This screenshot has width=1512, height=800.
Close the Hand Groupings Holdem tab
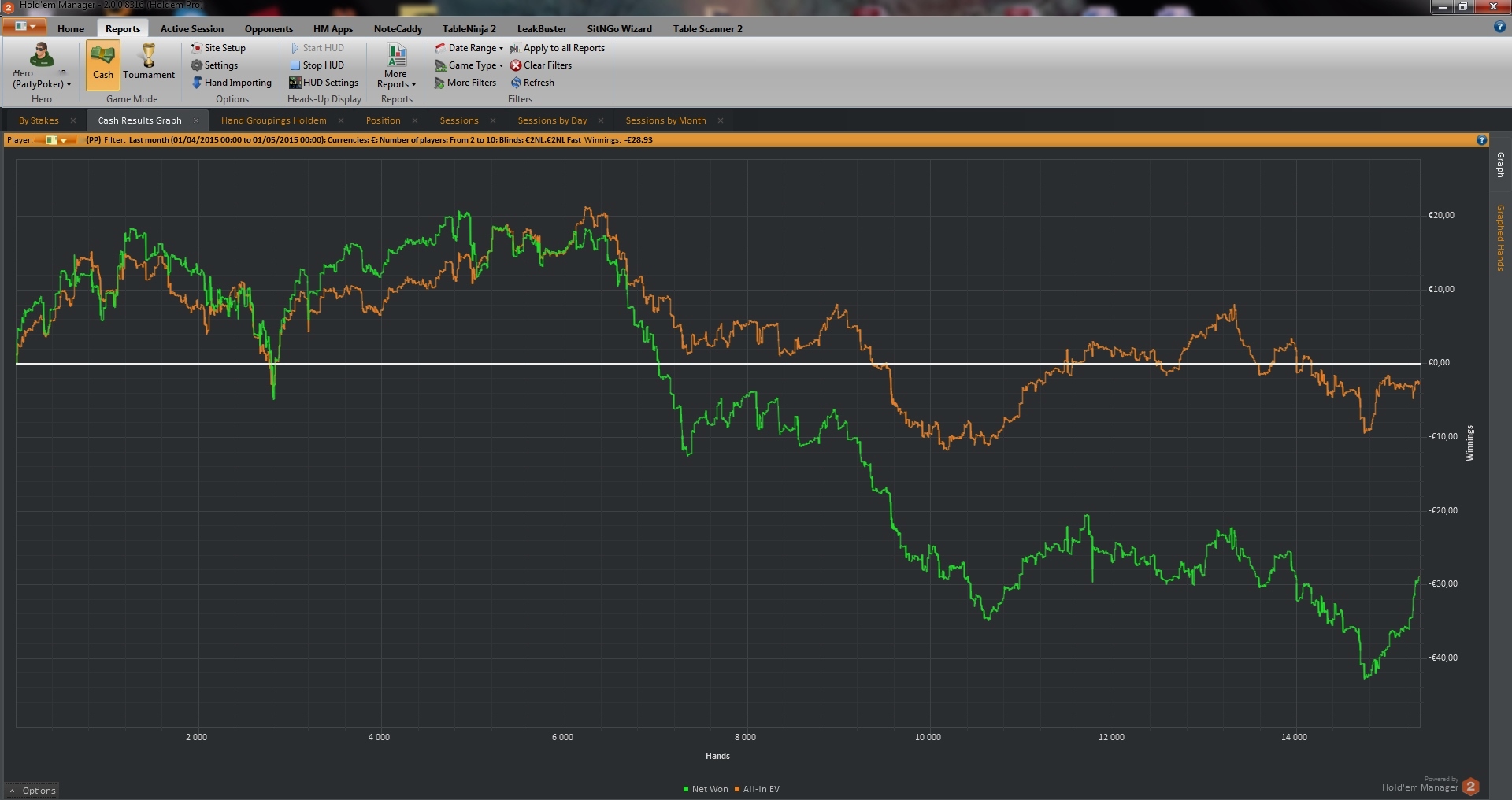(341, 120)
